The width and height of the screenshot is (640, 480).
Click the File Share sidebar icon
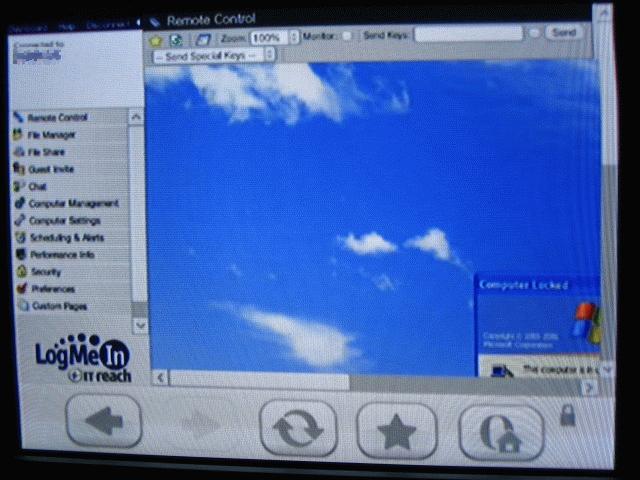[19, 152]
